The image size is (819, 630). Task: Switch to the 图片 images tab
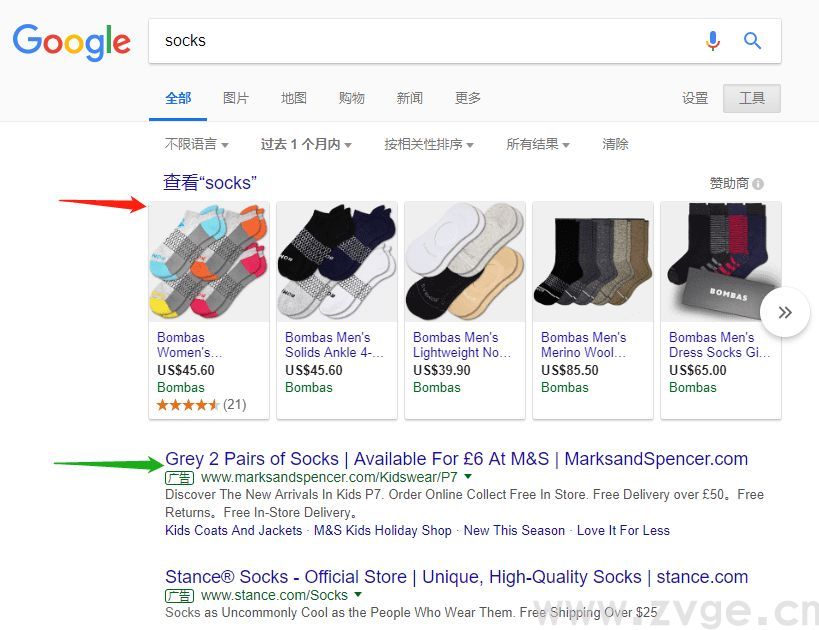click(x=235, y=97)
